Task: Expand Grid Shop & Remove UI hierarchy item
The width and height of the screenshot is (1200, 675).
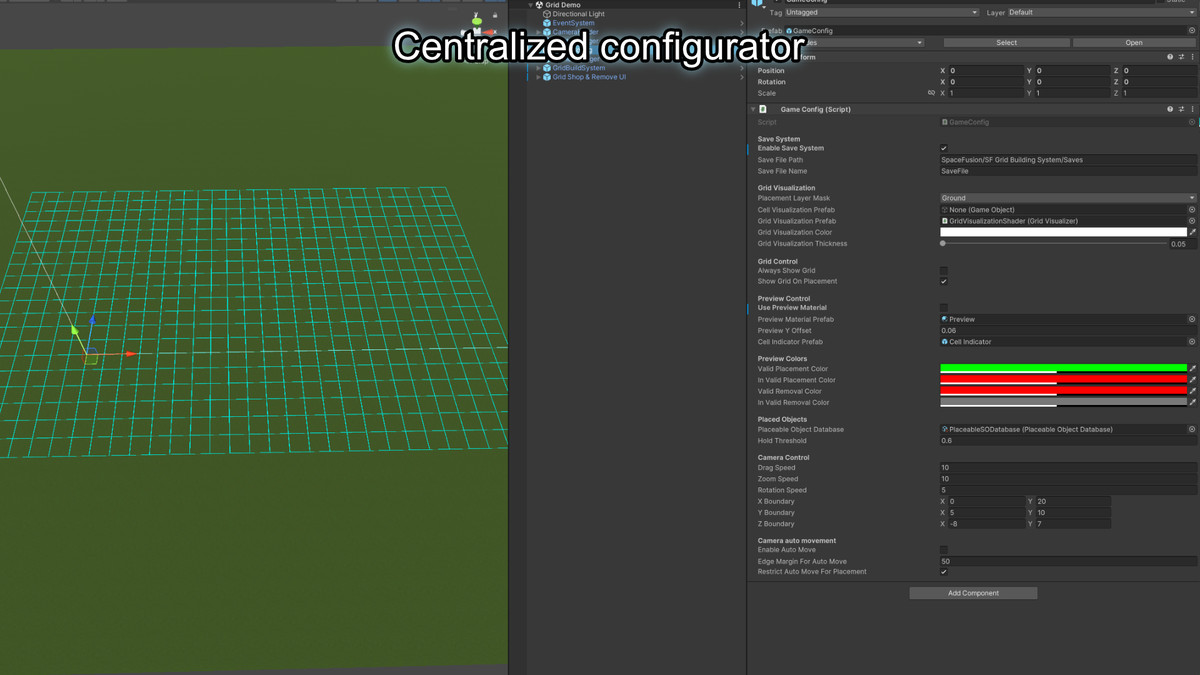Action: point(538,77)
